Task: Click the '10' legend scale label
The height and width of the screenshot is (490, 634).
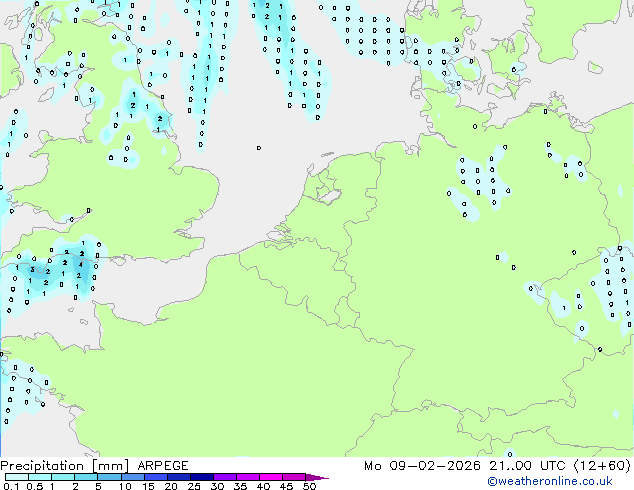Action: pos(125,486)
